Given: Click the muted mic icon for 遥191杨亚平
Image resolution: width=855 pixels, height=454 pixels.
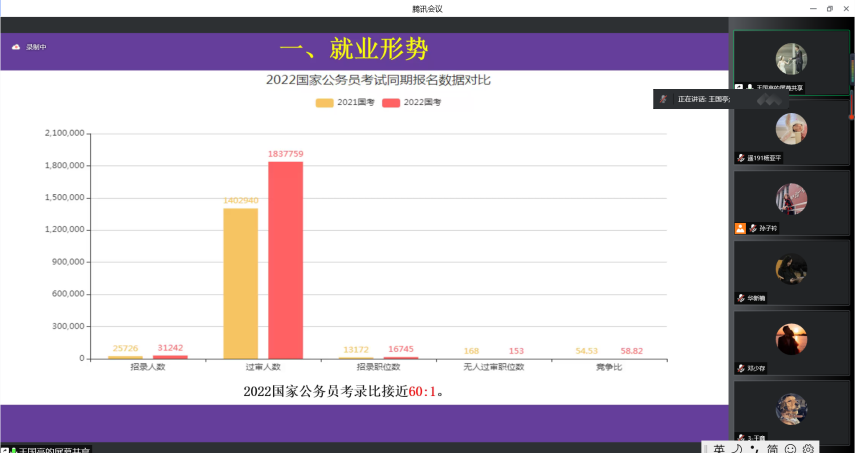Looking at the screenshot, I should pos(741,158).
